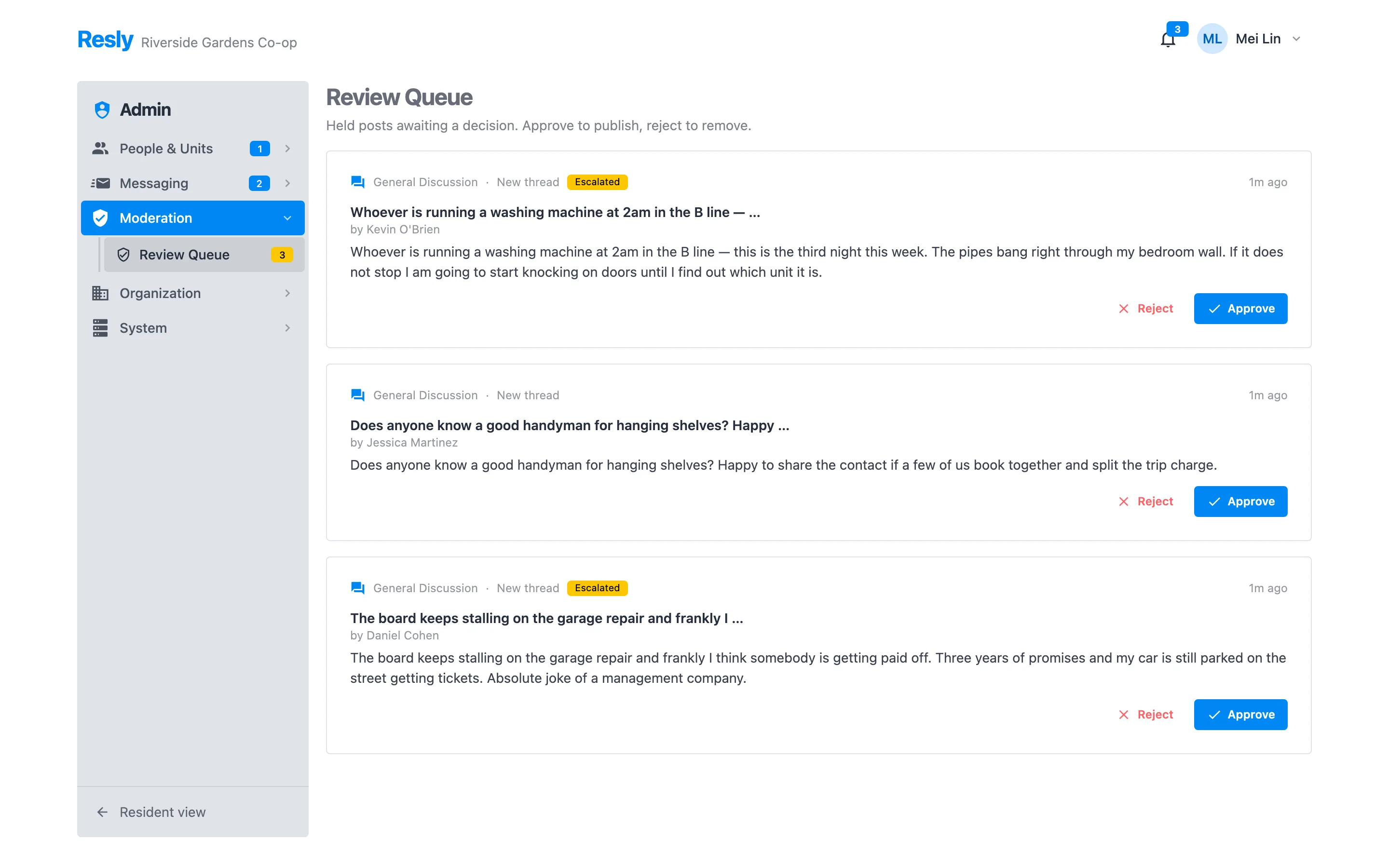Expand the System chevron
Image resolution: width=1389 pixels, height=868 pixels.
coord(287,328)
